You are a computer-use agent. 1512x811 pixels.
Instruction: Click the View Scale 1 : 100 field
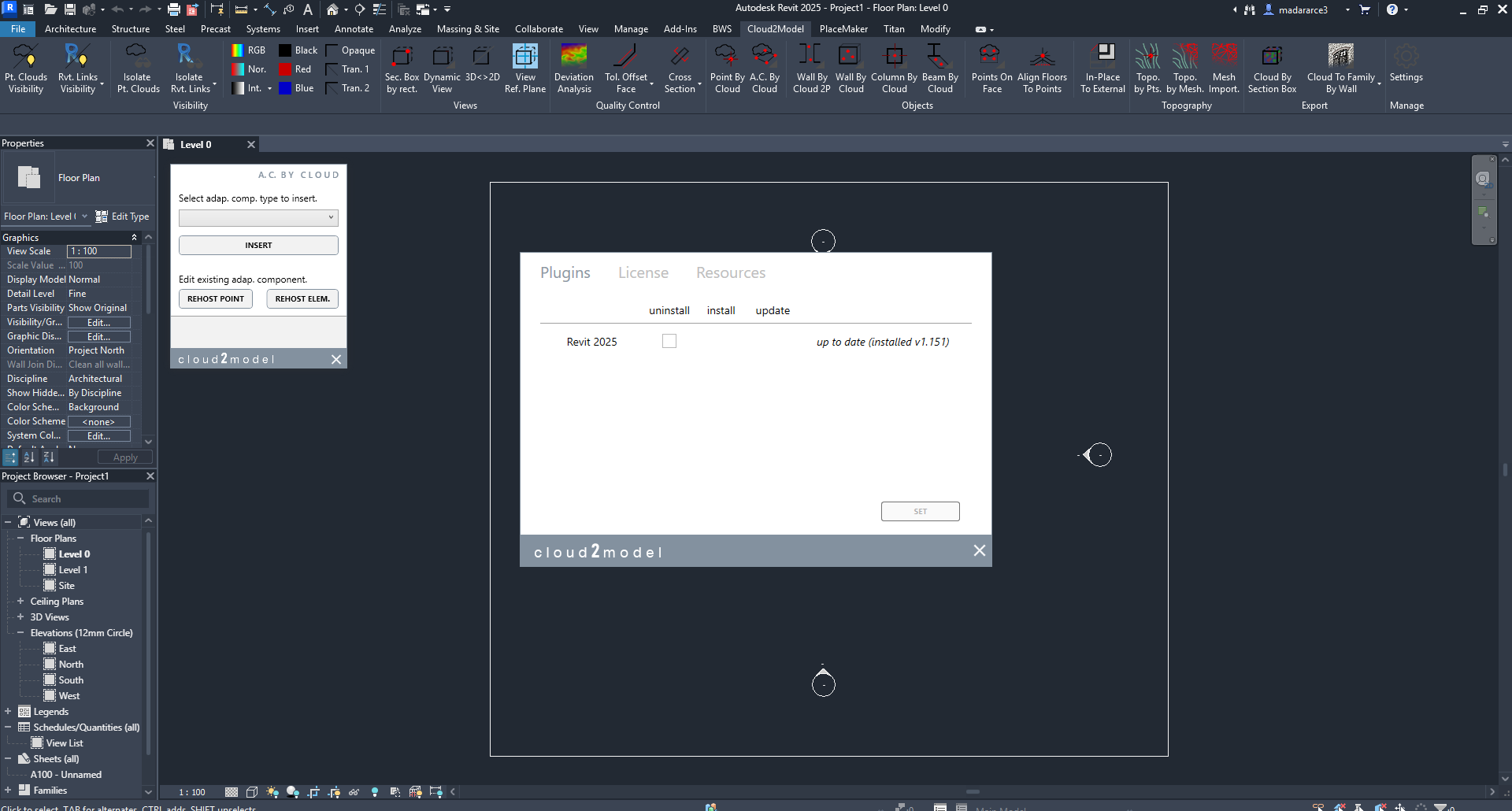[x=98, y=251]
